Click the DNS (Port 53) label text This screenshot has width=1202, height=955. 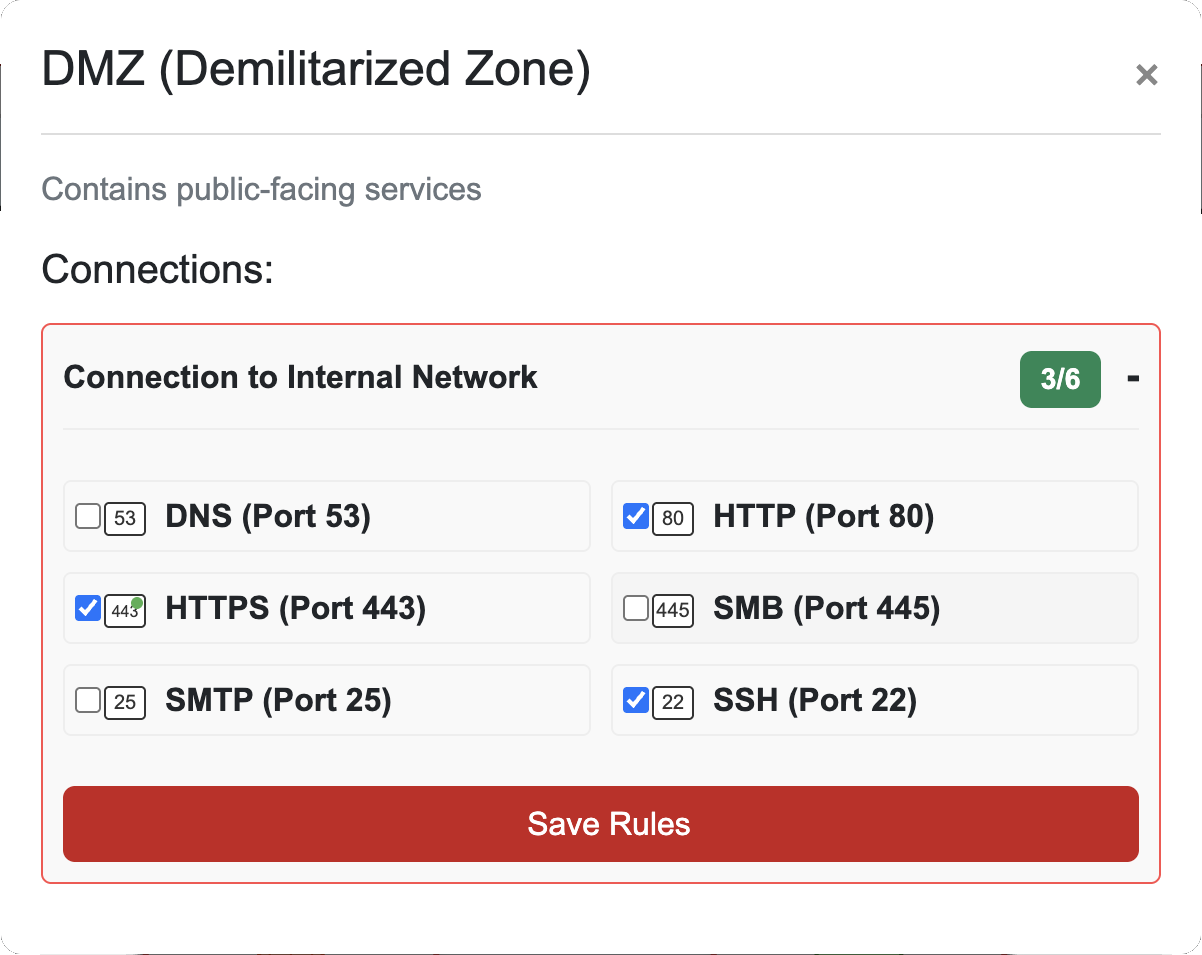pos(268,517)
